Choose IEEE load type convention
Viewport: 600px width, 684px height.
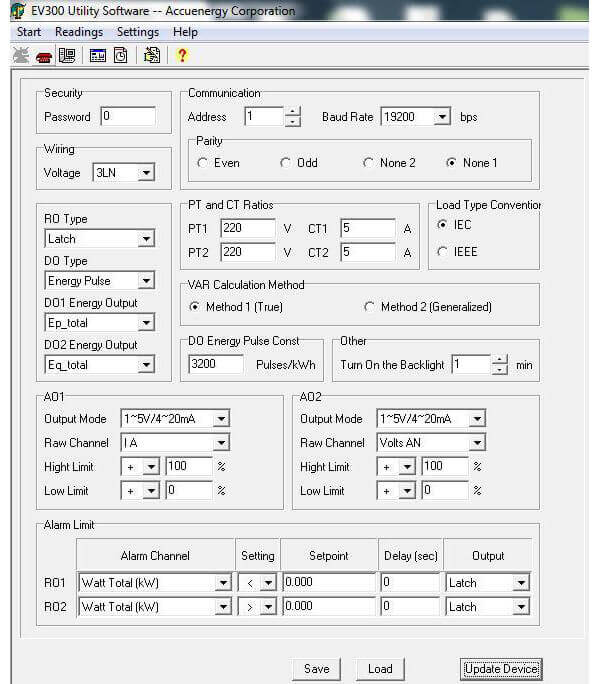point(443,252)
